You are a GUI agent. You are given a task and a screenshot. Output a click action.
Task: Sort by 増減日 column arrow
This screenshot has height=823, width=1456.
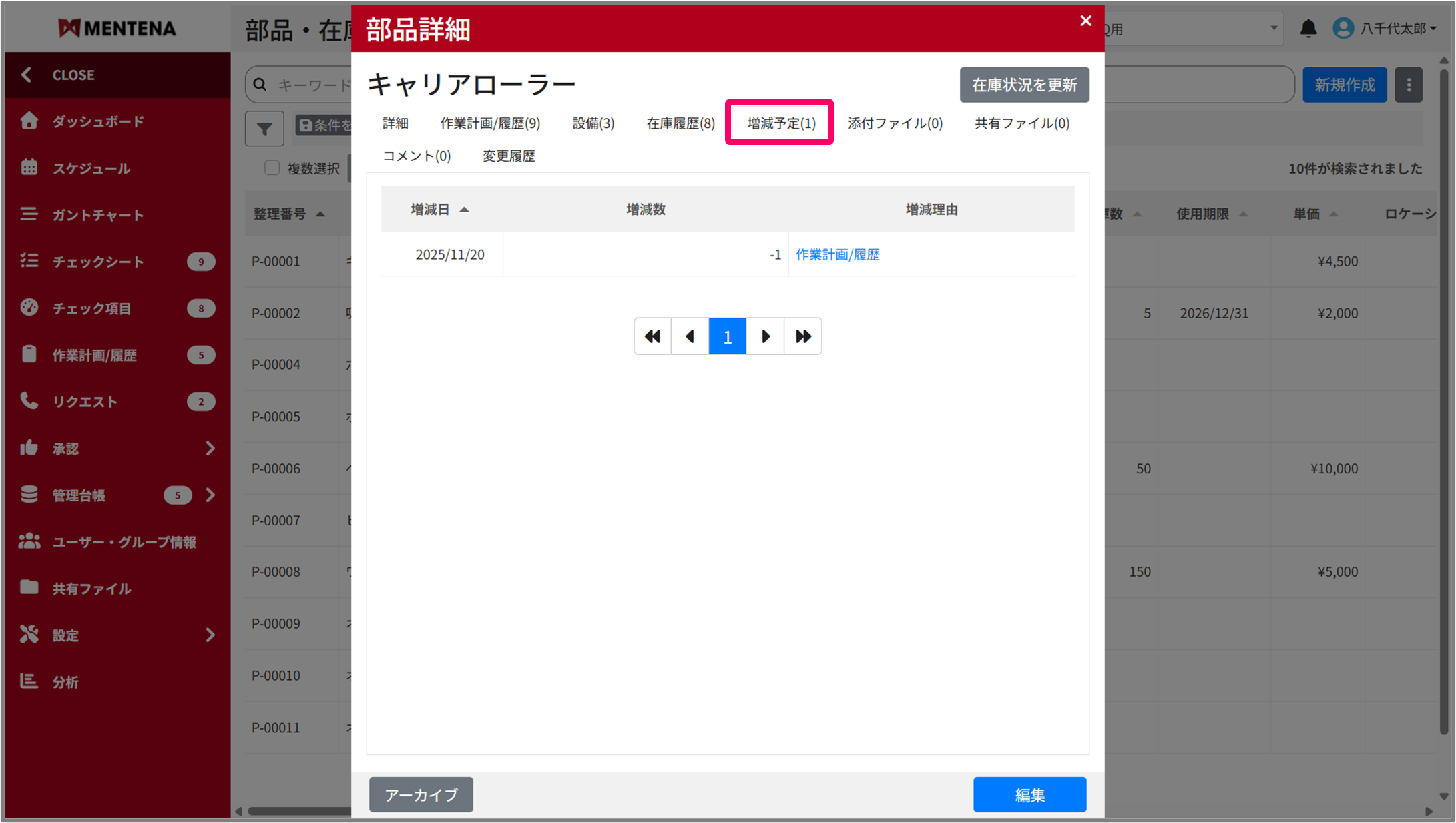click(x=464, y=210)
